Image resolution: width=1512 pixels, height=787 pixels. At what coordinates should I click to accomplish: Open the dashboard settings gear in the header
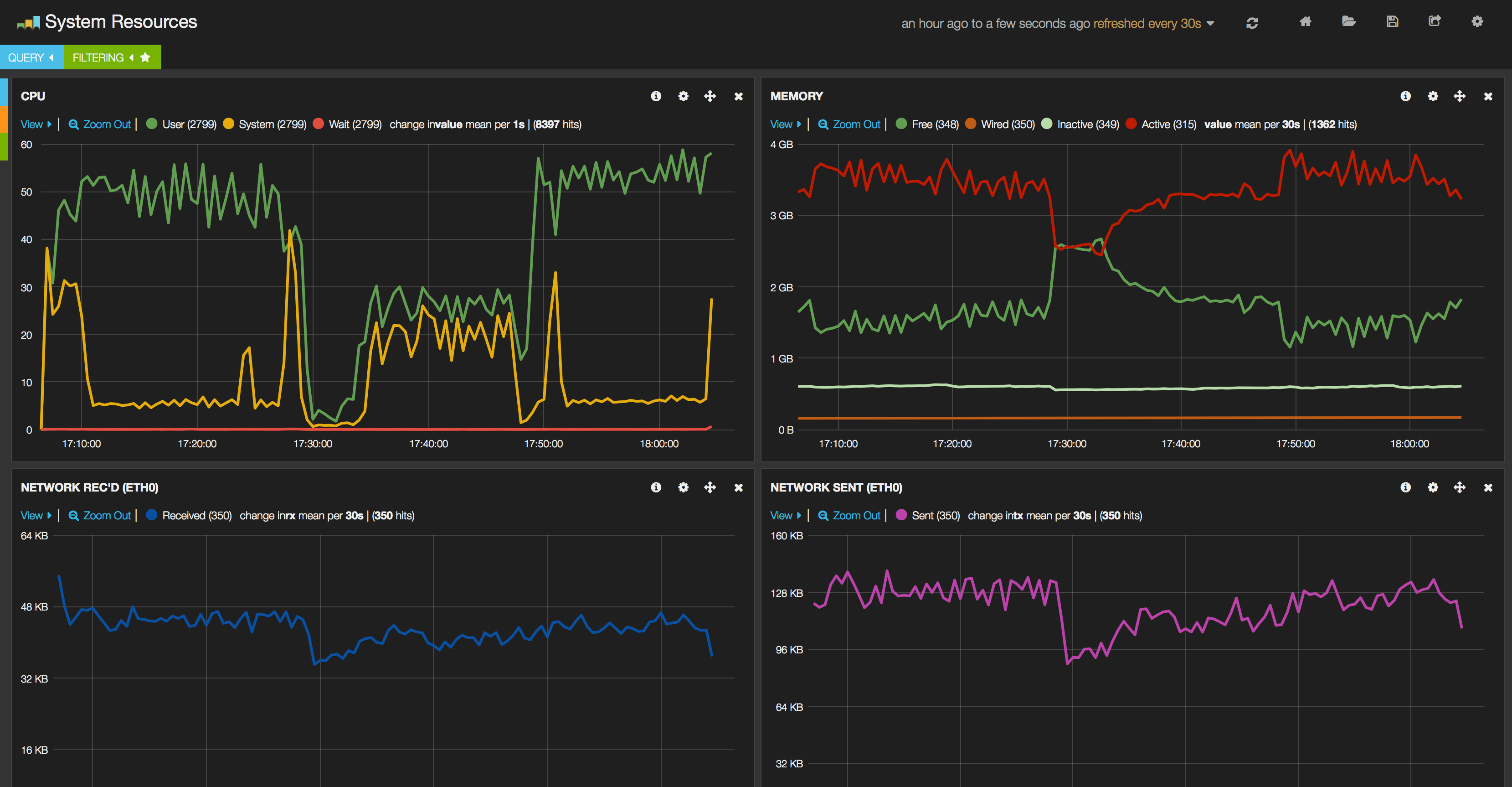[x=1477, y=22]
